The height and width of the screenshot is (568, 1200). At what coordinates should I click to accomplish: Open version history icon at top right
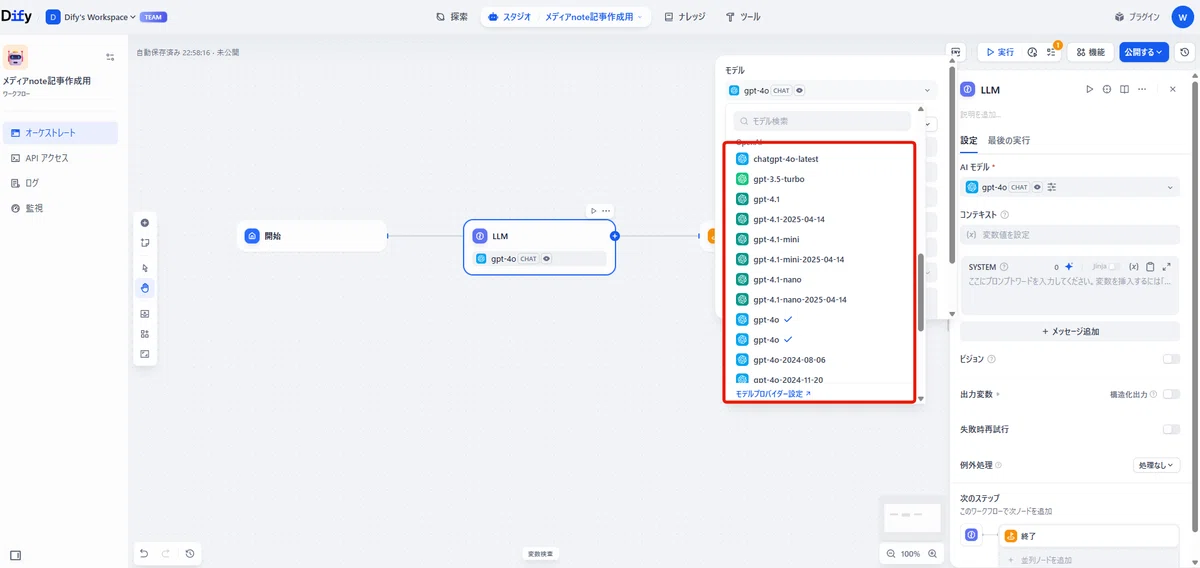point(1185,52)
